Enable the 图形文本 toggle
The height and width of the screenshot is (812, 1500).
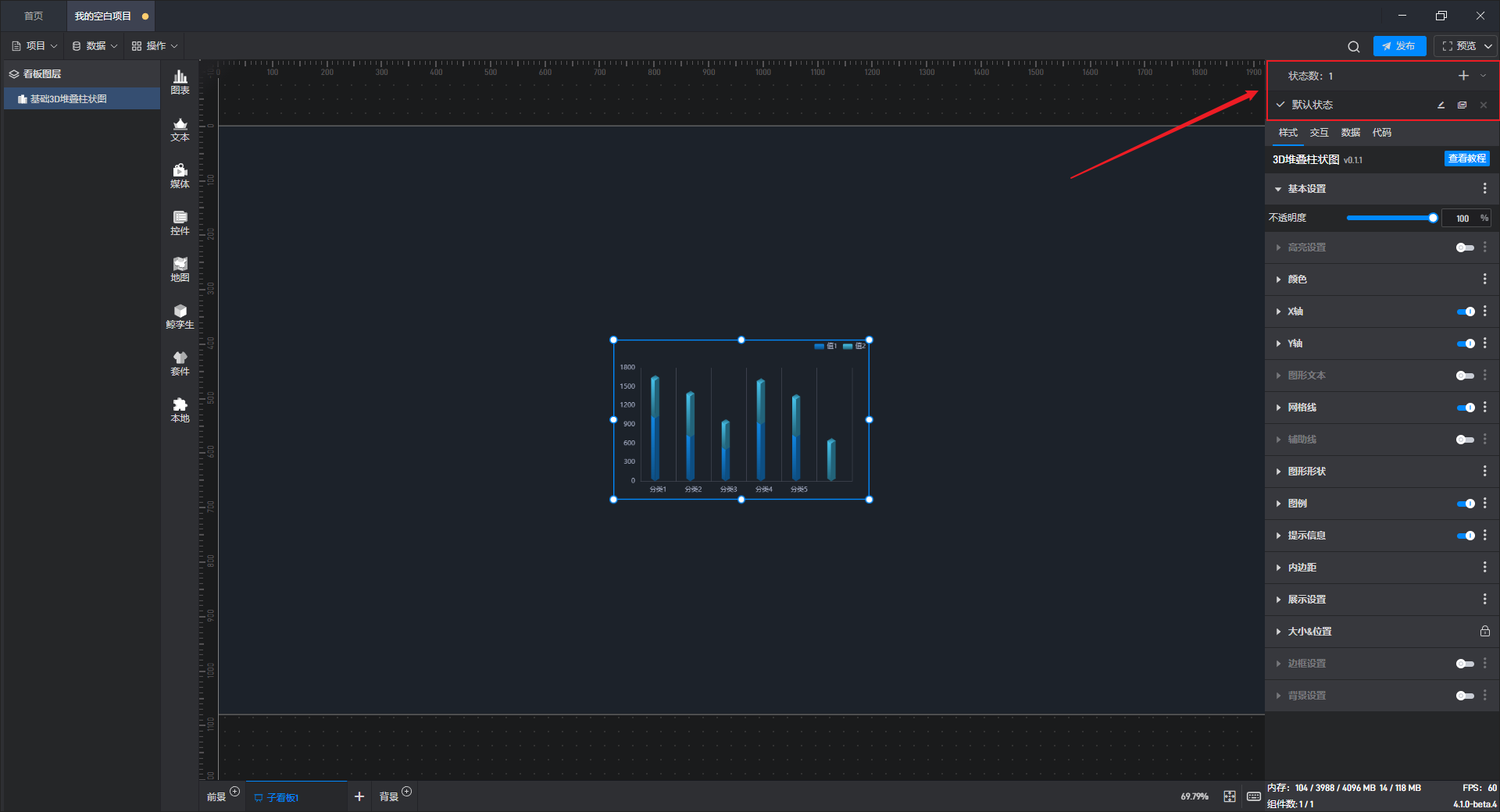click(x=1465, y=376)
